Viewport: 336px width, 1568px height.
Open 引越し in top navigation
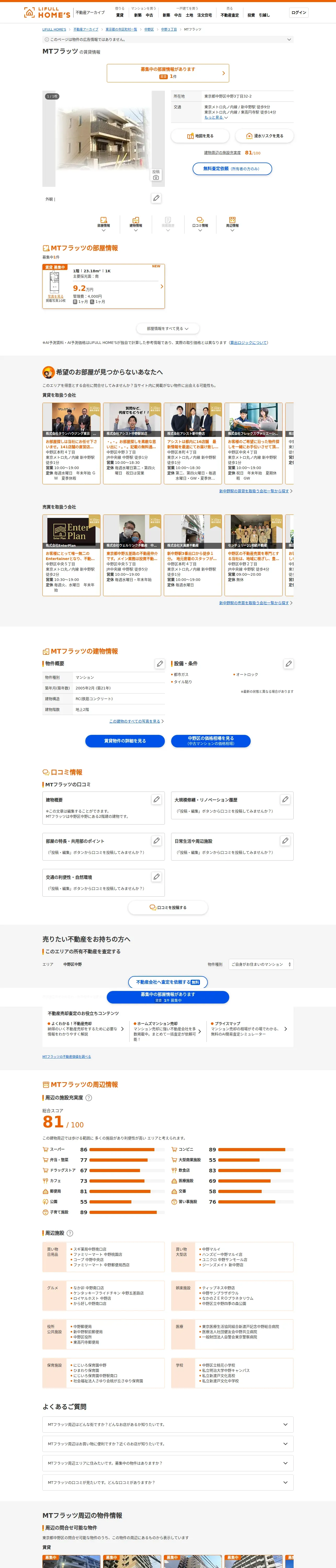pyautogui.click(x=264, y=15)
